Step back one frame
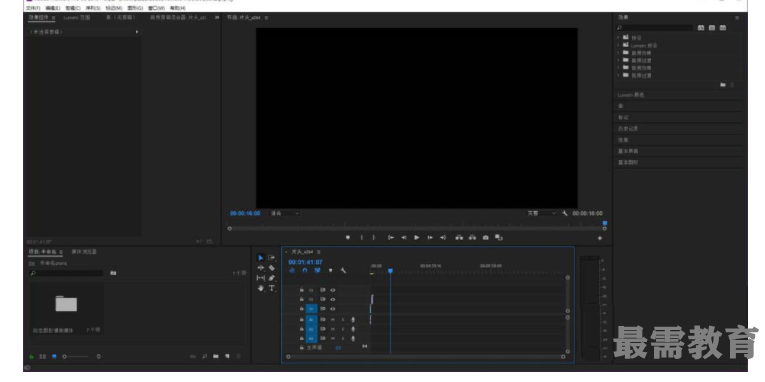This screenshot has width=765, height=382. 403,238
